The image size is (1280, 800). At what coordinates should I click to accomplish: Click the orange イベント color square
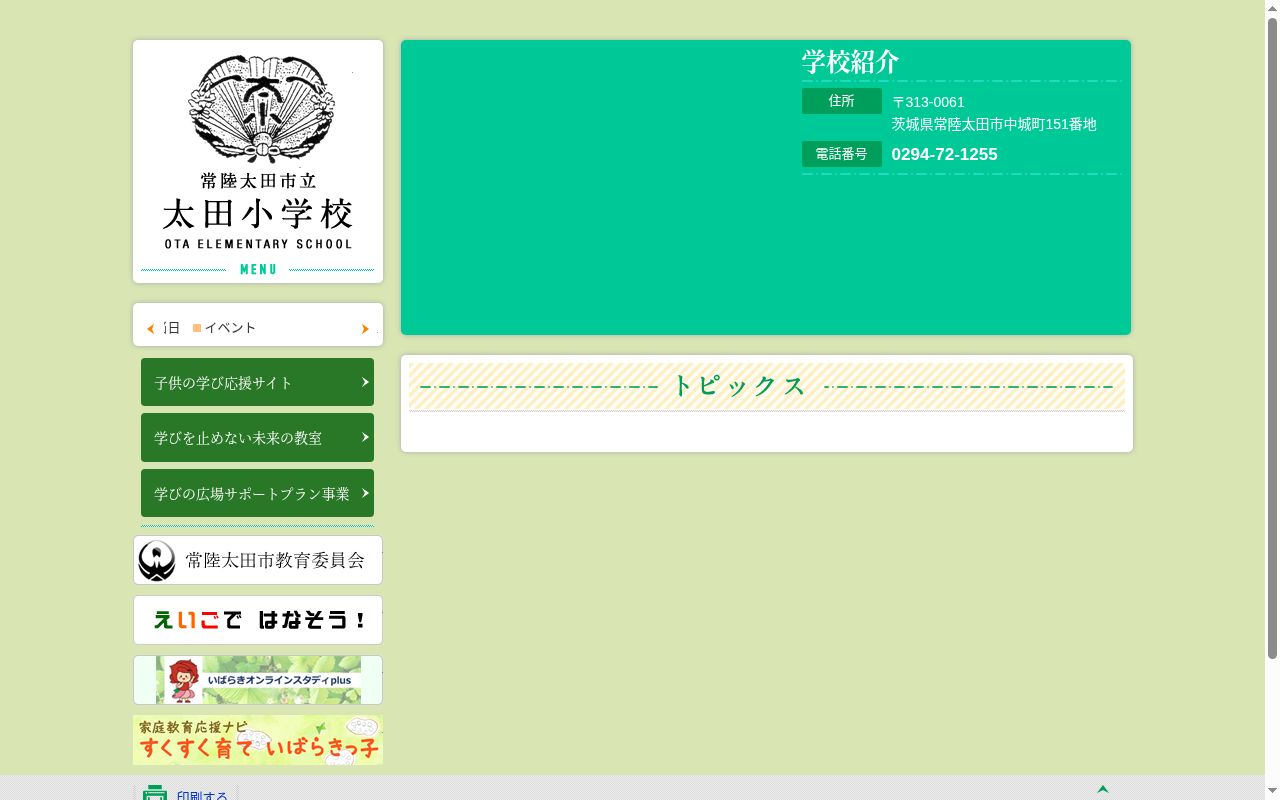[x=197, y=328]
